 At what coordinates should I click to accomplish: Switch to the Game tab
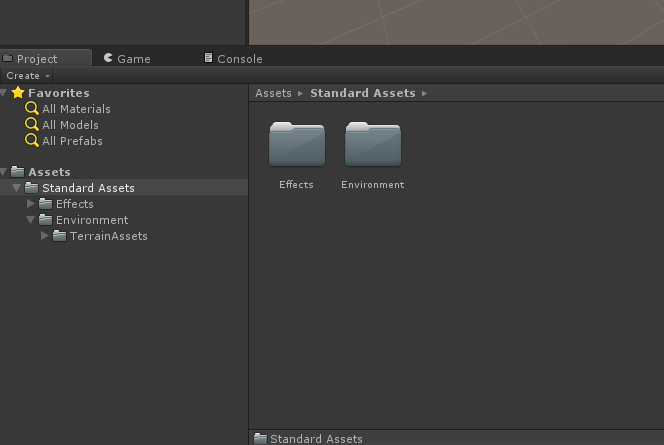pos(127,58)
